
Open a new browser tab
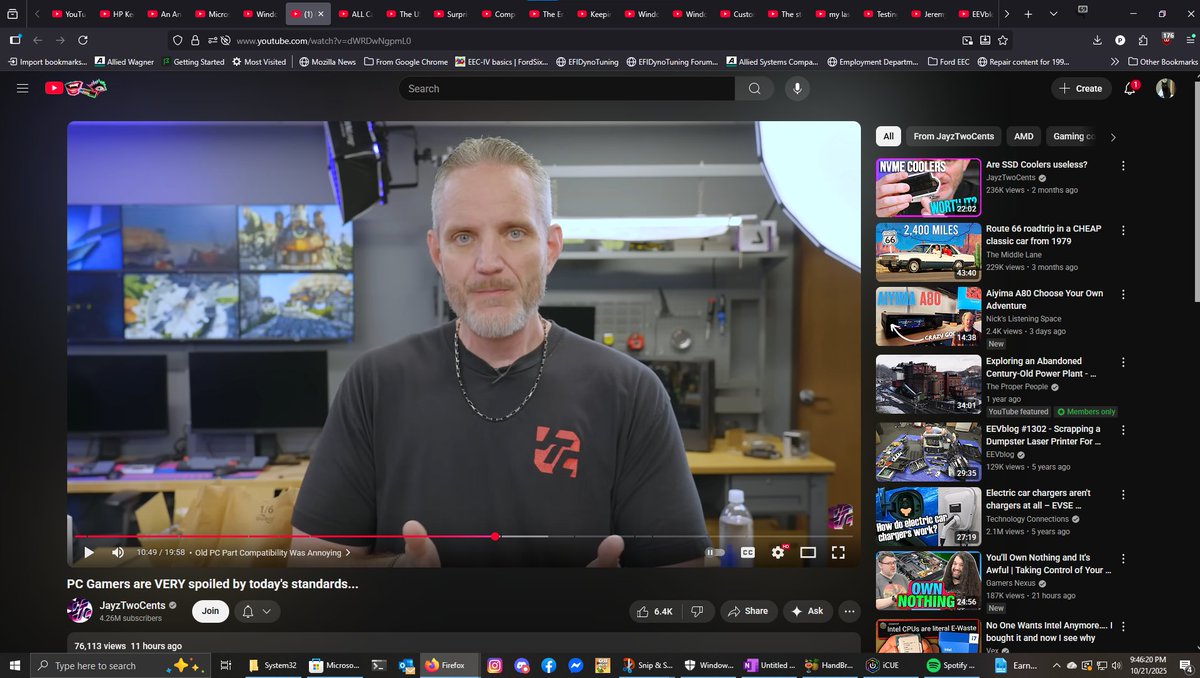tap(1028, 14)
